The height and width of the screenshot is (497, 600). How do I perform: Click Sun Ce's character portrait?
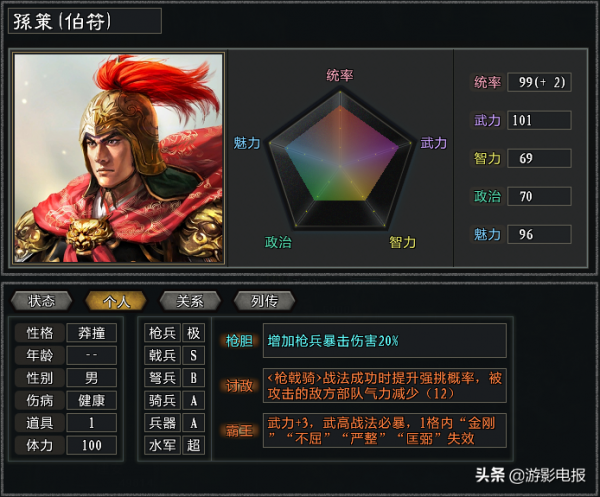pos(119,158)
